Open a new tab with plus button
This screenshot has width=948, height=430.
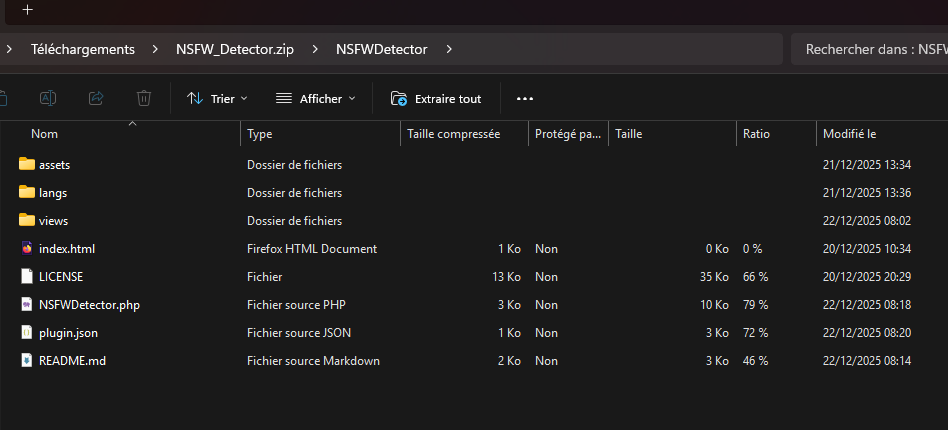pos(27,9)
